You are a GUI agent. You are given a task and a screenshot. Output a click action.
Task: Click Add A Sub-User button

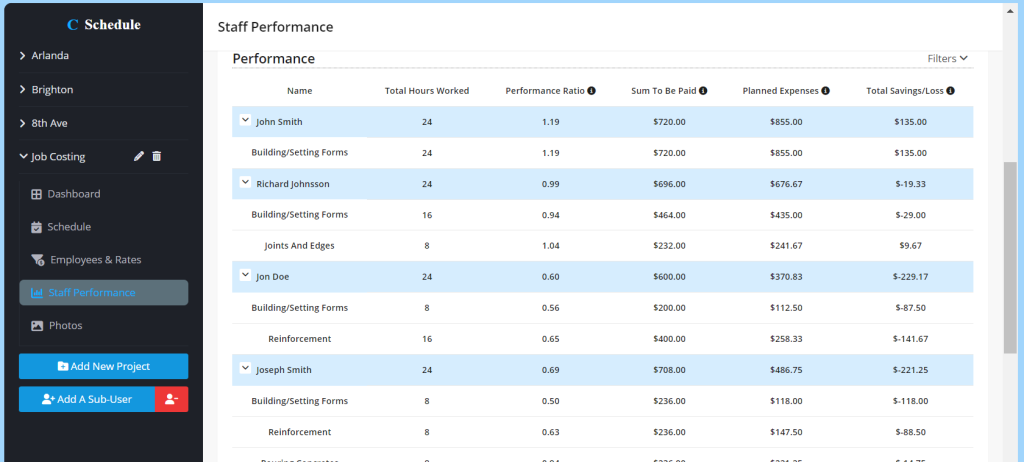click(x=87, y=399)
